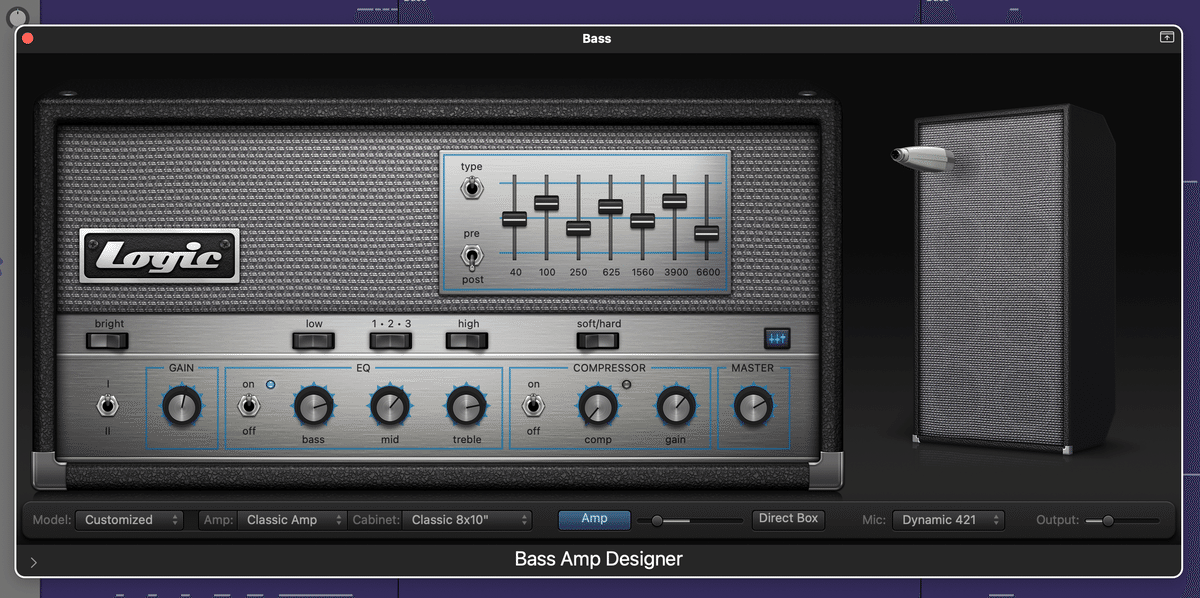The width and height of the screenshot is (1200, 598).
Task: Click the 100 Hz graphic EQ fader
Action: click(546, 202)
